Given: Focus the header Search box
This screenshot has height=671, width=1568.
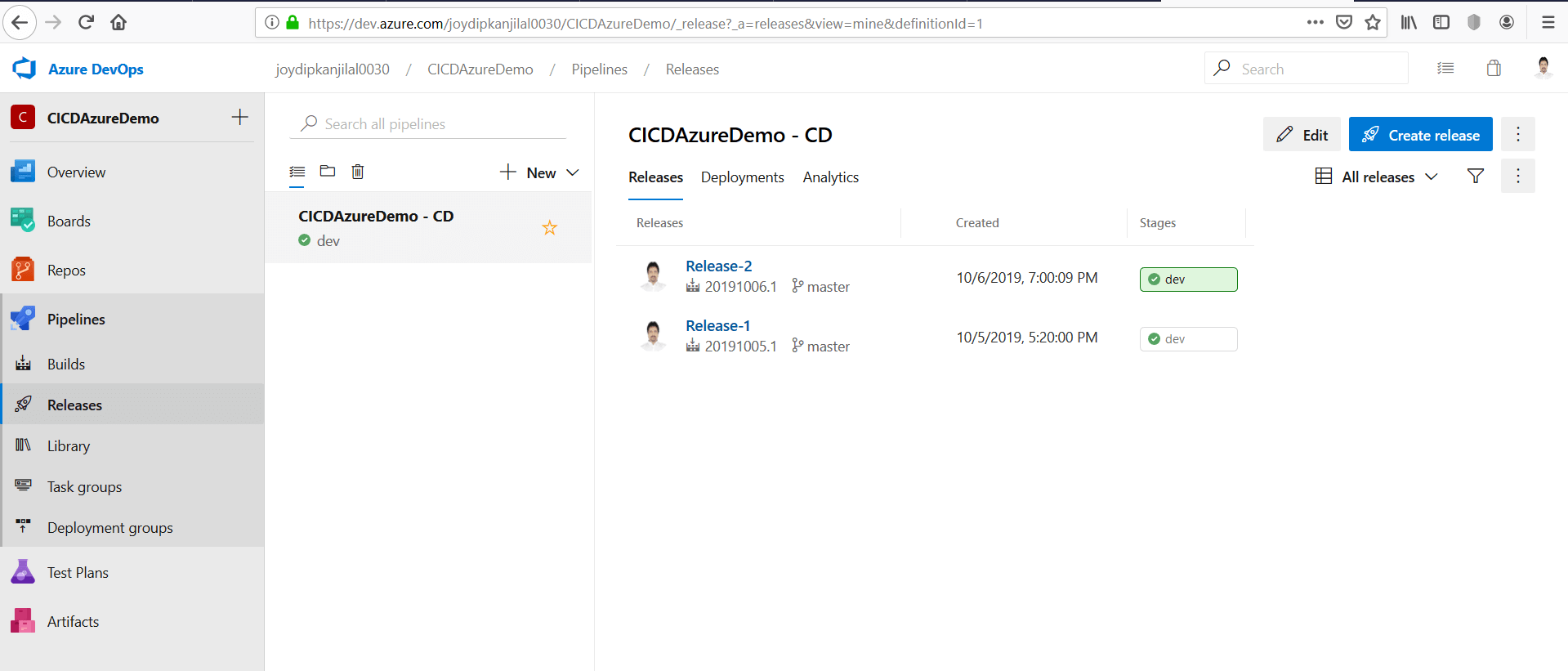Looking at the screenshot, I should coord(1306,68).
